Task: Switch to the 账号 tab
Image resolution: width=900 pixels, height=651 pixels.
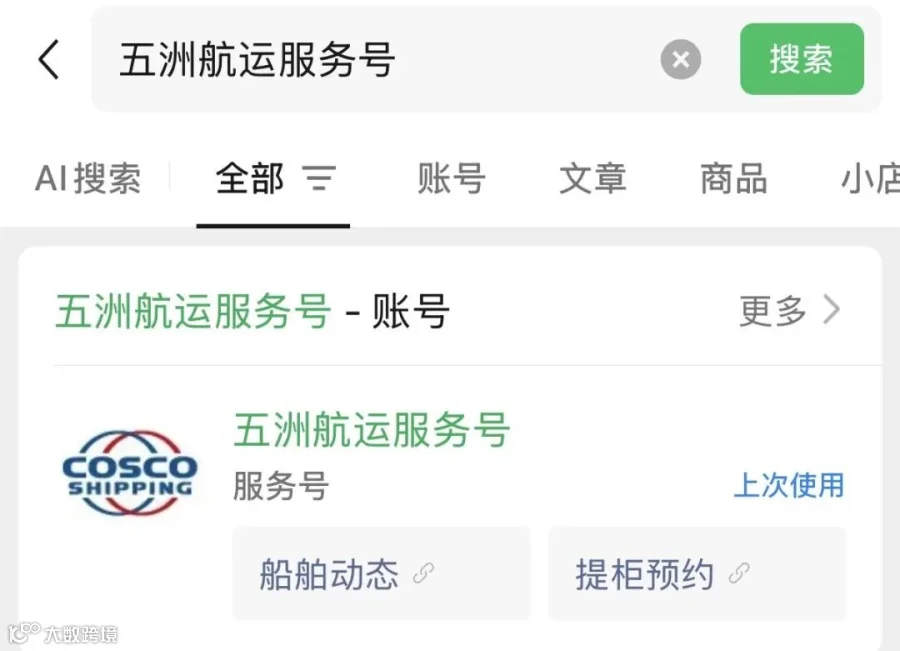Action: tap(452, 178)
